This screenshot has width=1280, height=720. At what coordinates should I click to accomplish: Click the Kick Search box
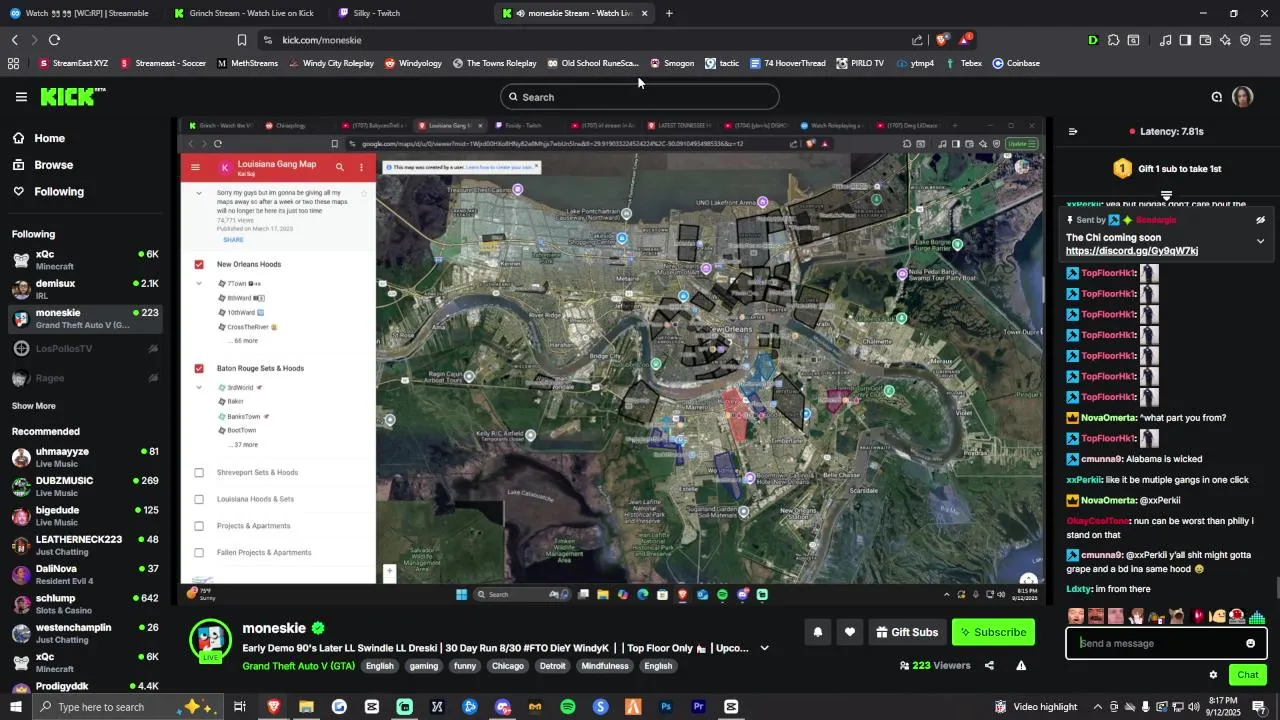point(640,97)
